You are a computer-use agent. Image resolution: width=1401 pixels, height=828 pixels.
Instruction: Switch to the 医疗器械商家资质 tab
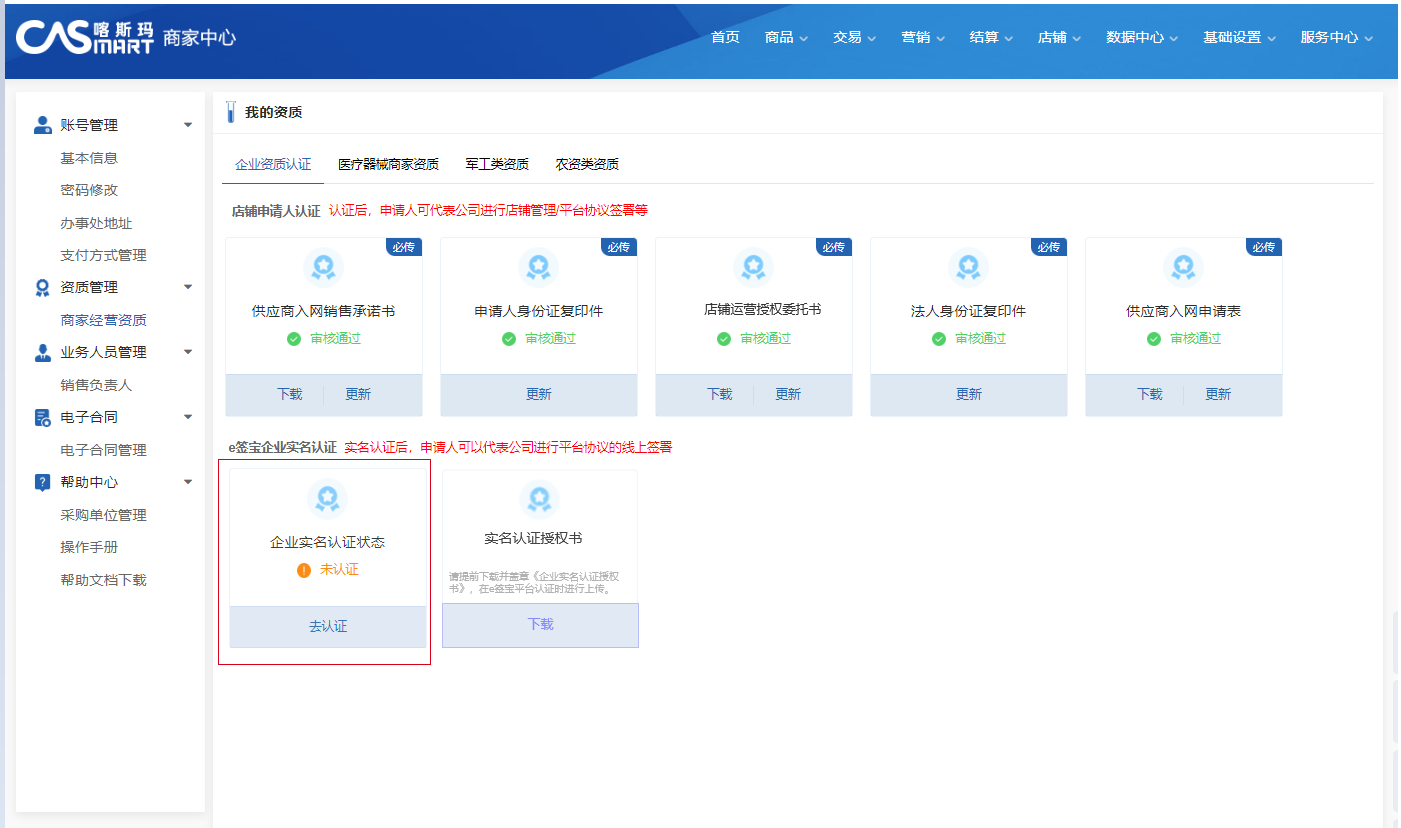(388, 164)
